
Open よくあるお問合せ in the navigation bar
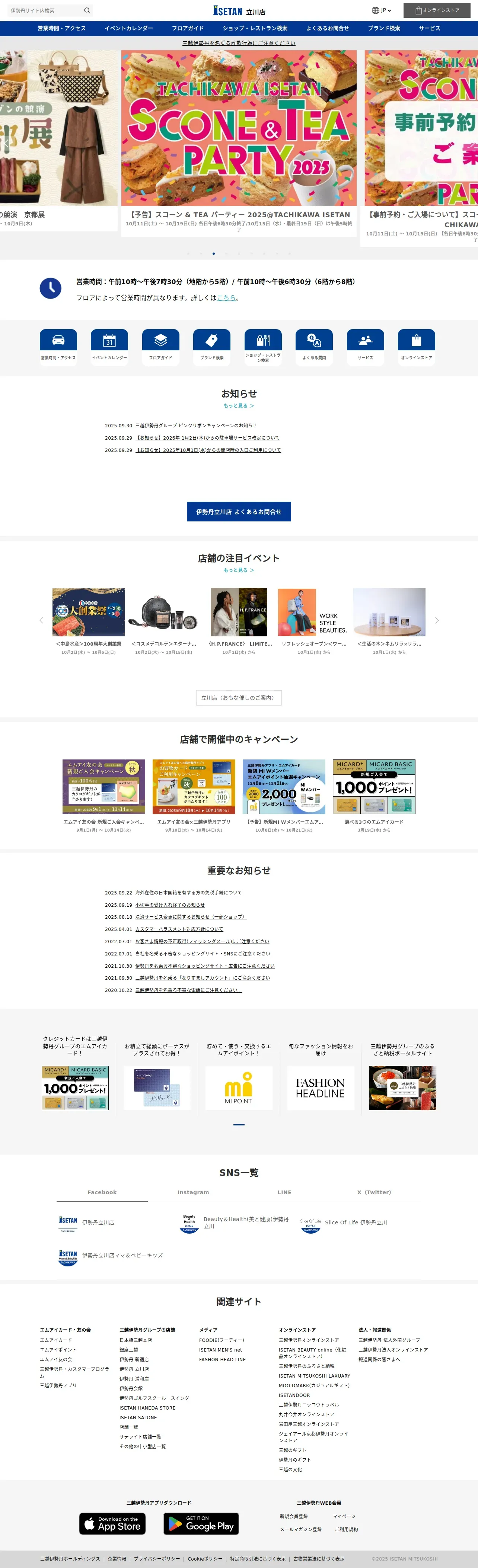click(328, 28)
